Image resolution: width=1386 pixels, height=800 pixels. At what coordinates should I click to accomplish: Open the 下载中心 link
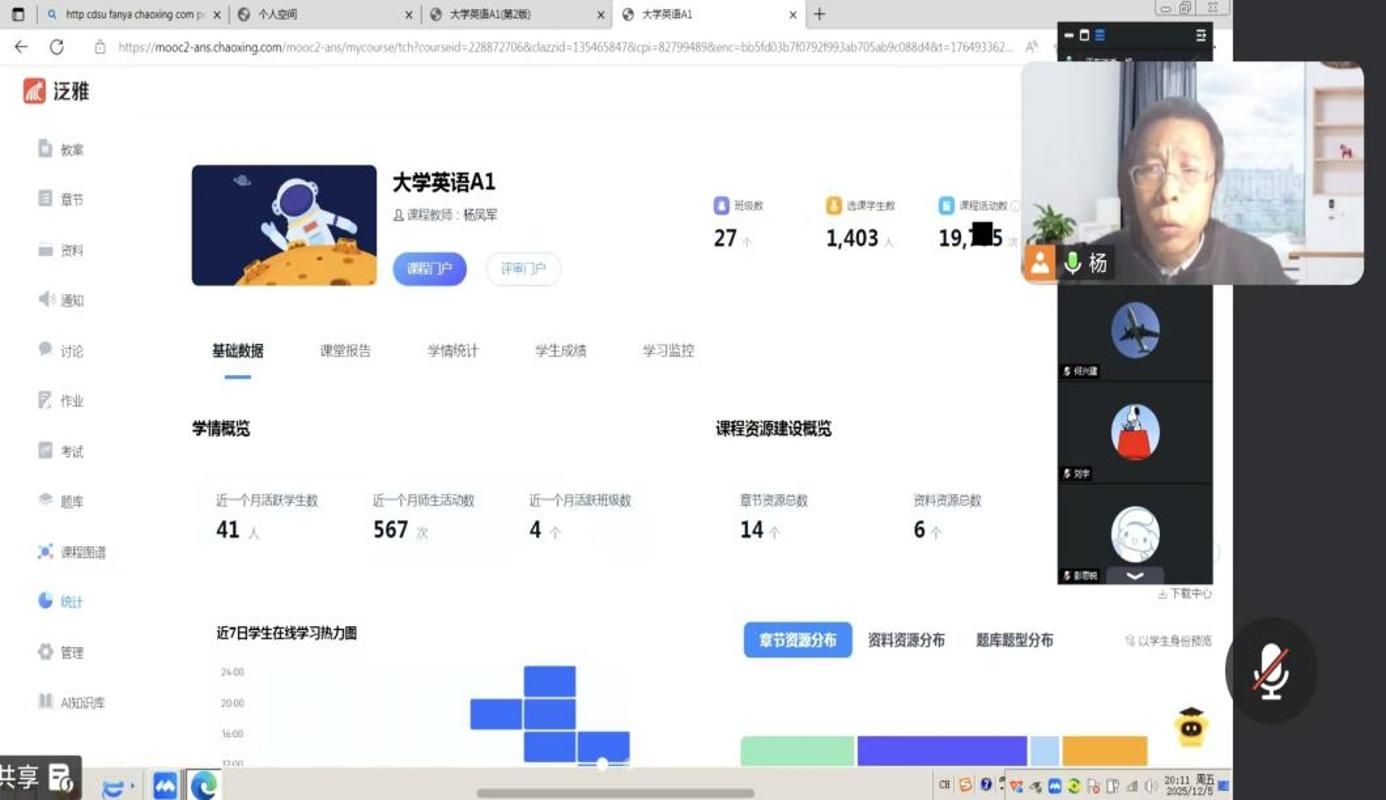coord(1185,594)
